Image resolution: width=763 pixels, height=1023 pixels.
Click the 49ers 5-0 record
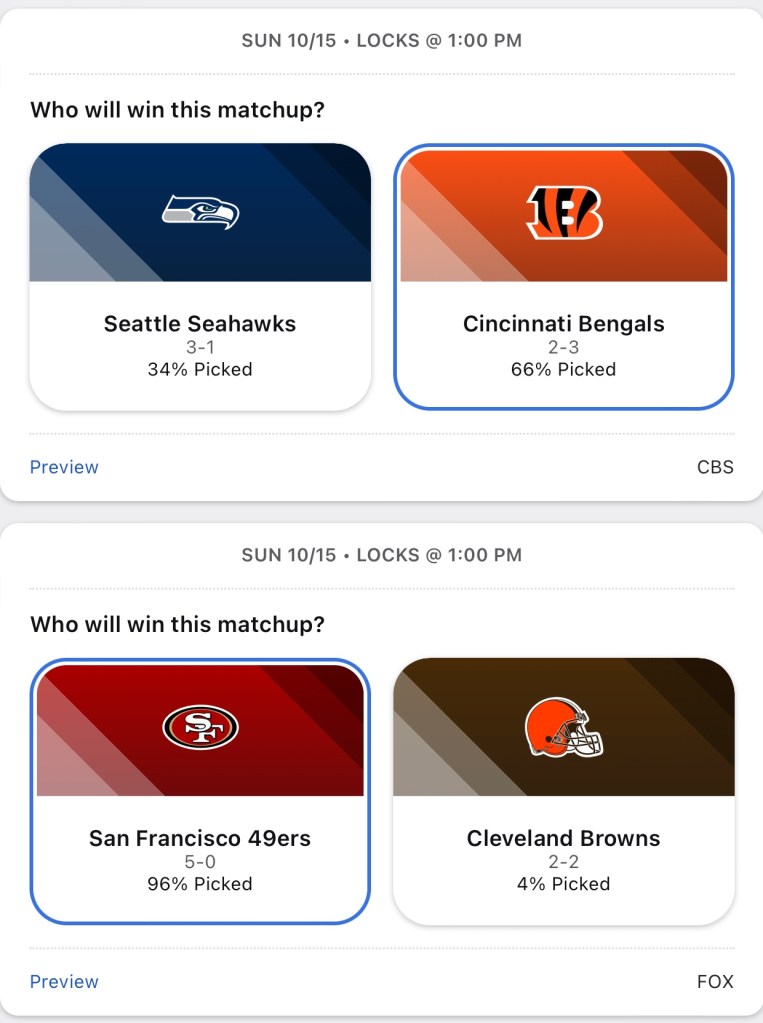tap(200, 862)
